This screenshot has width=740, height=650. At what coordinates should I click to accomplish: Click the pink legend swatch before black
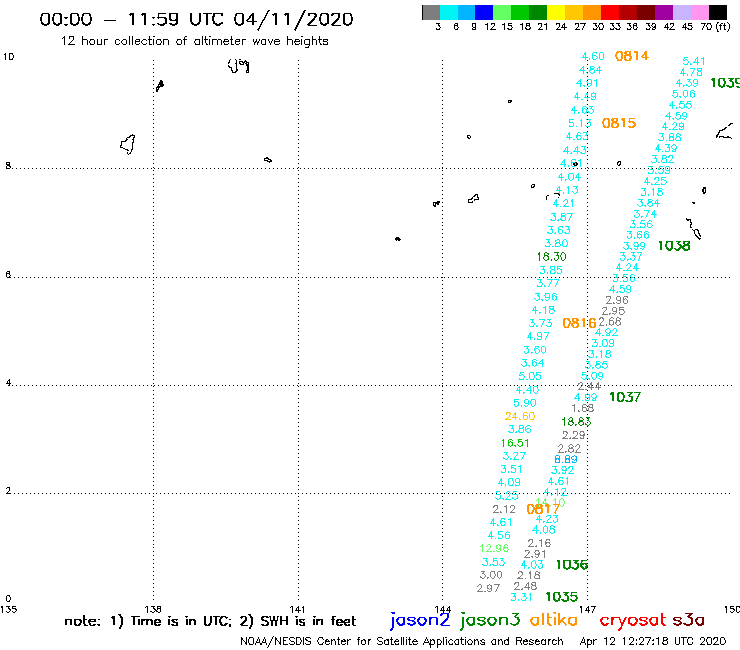(699, 12)
